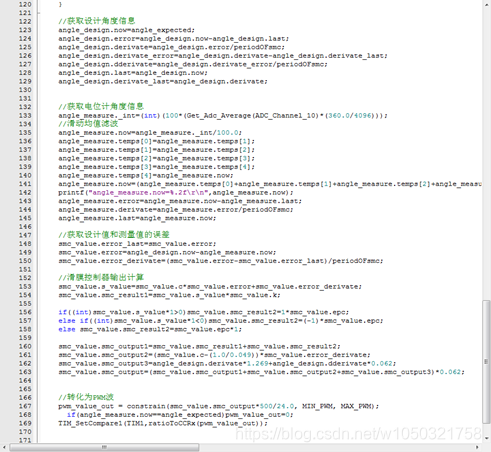Click the 'if(angle_measure.now==angle_expected)' line
This screenshot has width=491, height=452.
click(x=180, y=415)
